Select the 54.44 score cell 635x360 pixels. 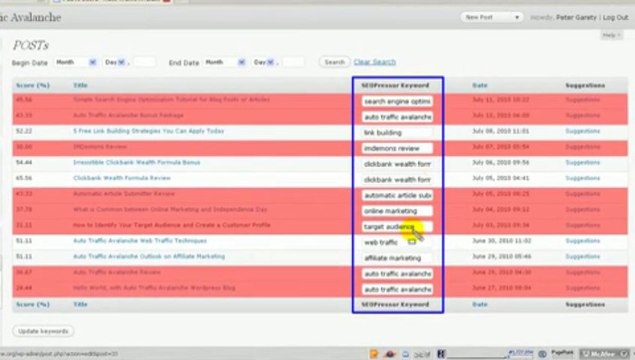coord(24,162)
